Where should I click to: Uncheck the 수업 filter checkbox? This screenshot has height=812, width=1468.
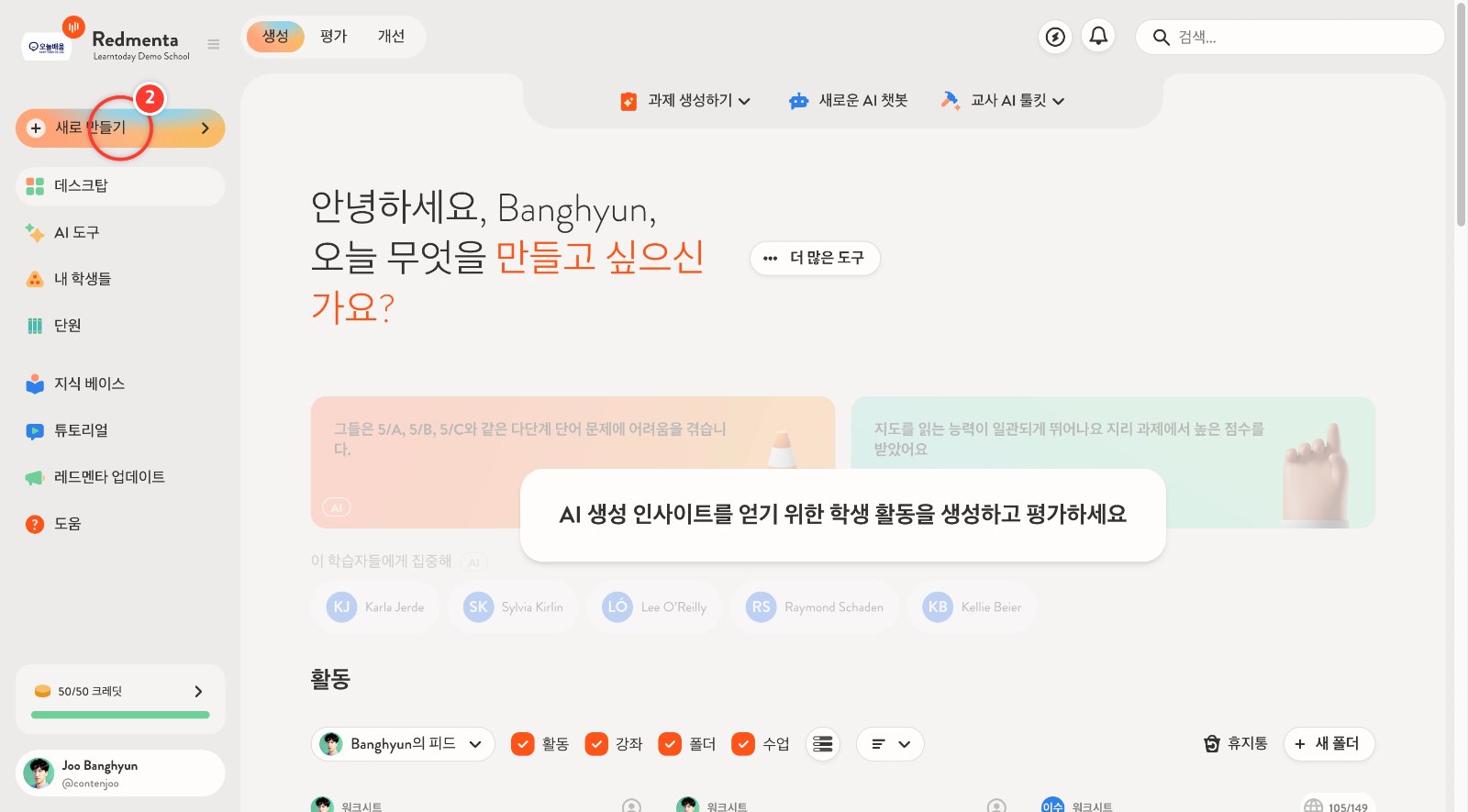click(743, 744)
